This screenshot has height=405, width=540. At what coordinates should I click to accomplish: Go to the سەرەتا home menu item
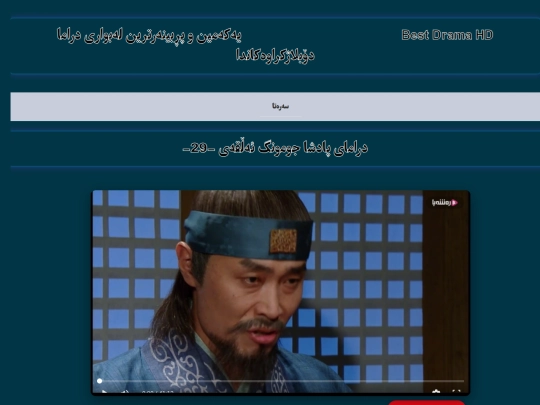click(x=280, y=106)
